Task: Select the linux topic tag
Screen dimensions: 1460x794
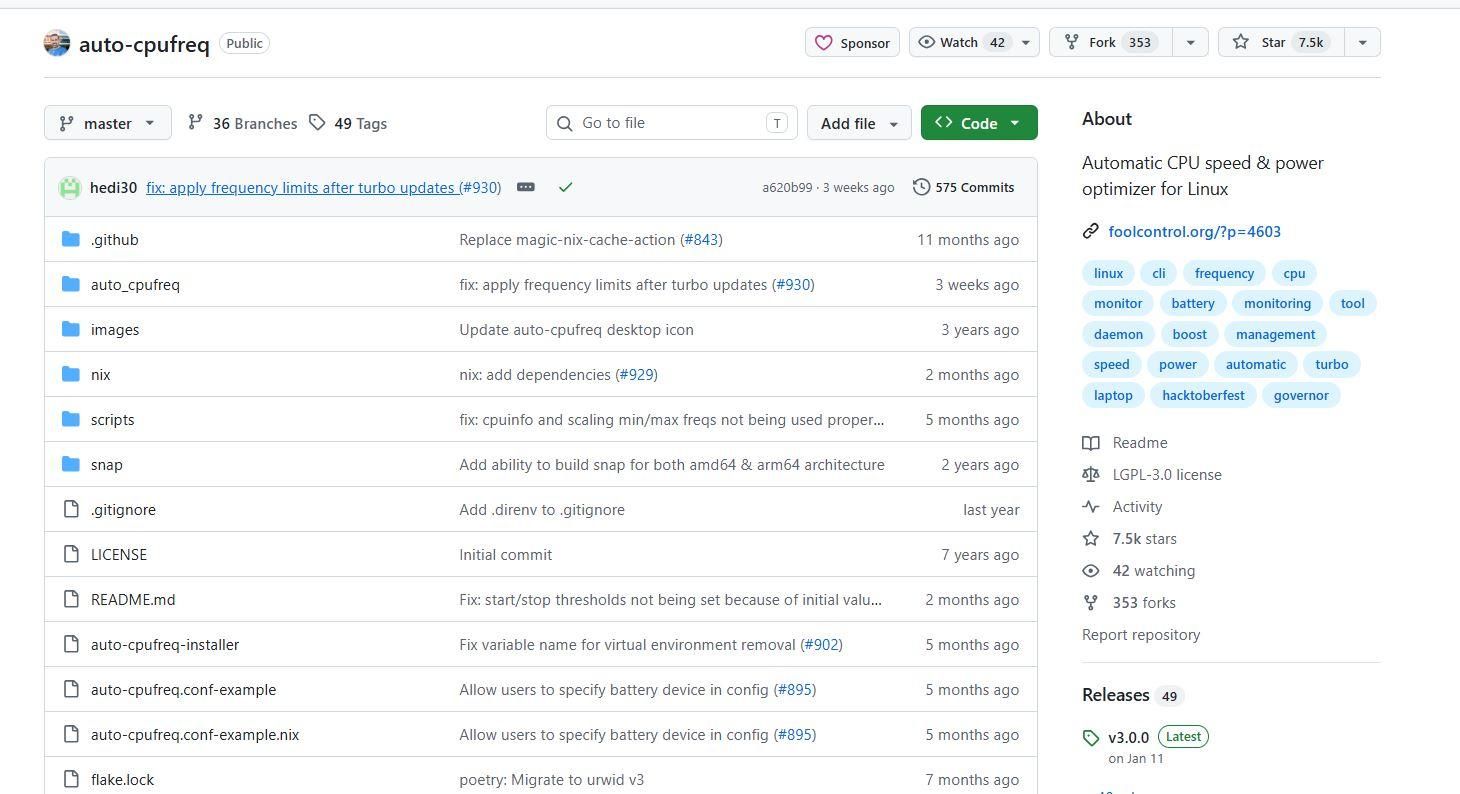Action: pyautogui.click(x=1108, y=273)
